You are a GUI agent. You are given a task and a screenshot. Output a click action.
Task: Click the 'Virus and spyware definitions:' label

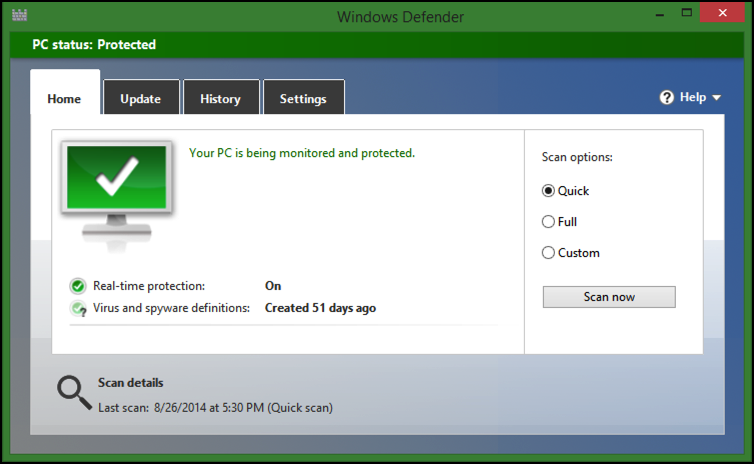(x=171, y=308)
